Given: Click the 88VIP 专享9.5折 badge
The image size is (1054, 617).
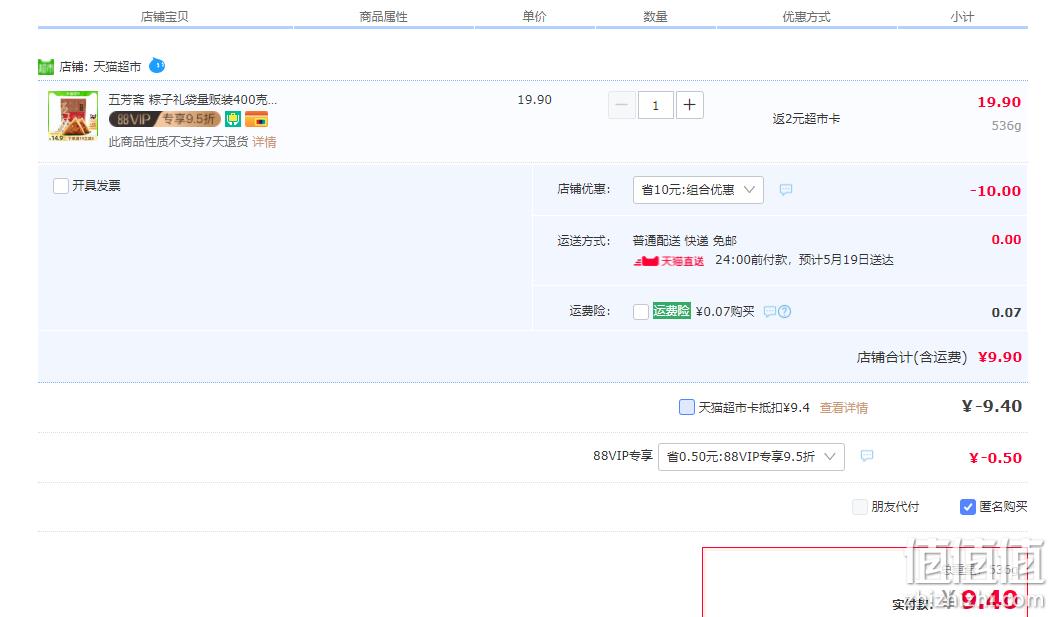Looking at the screenshot, I should coord(165,120).
